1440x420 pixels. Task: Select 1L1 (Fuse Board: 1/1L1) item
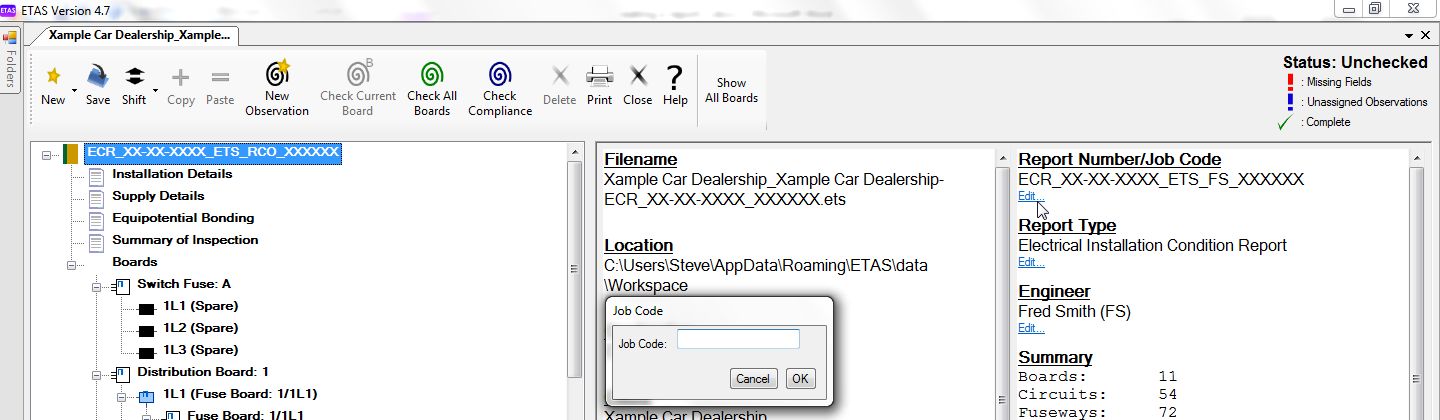[x=240, y=394]
